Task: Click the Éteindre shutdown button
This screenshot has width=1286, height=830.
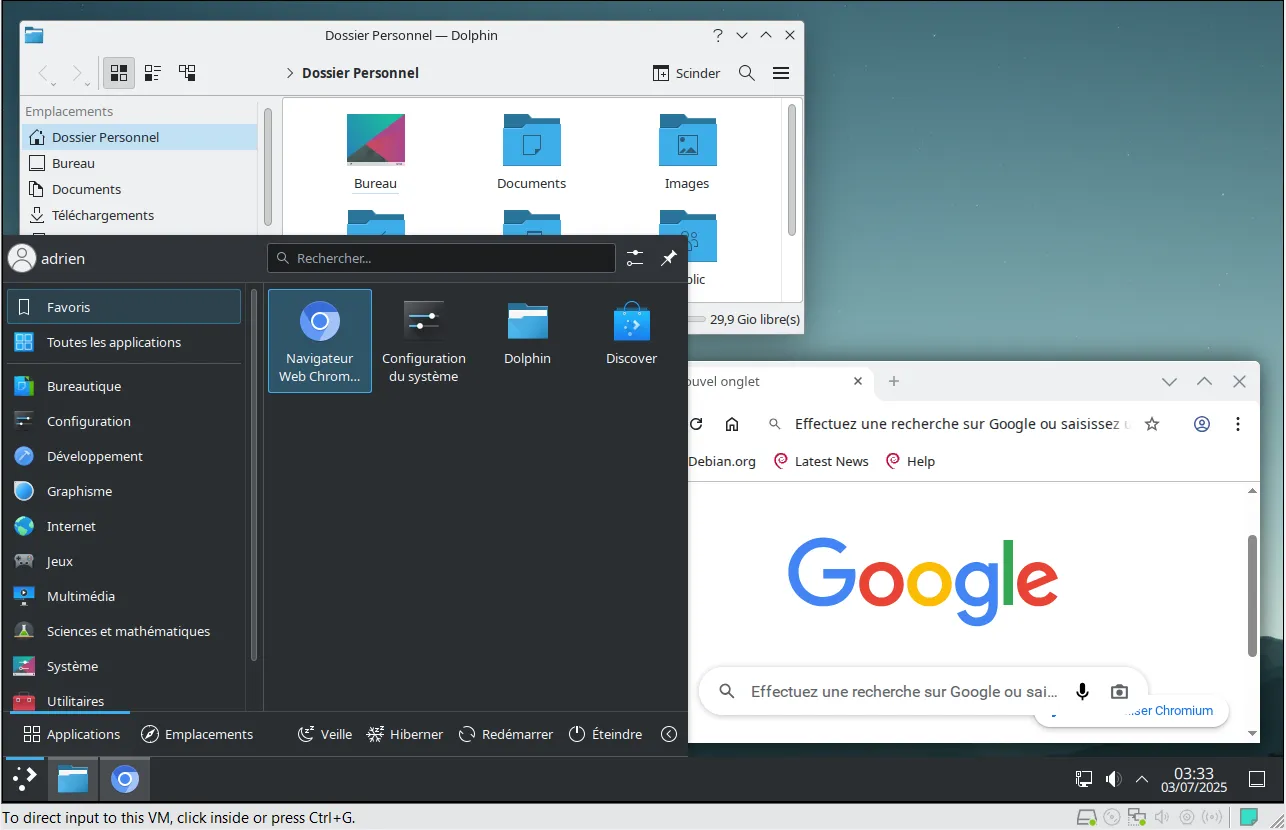Action: 606,734
